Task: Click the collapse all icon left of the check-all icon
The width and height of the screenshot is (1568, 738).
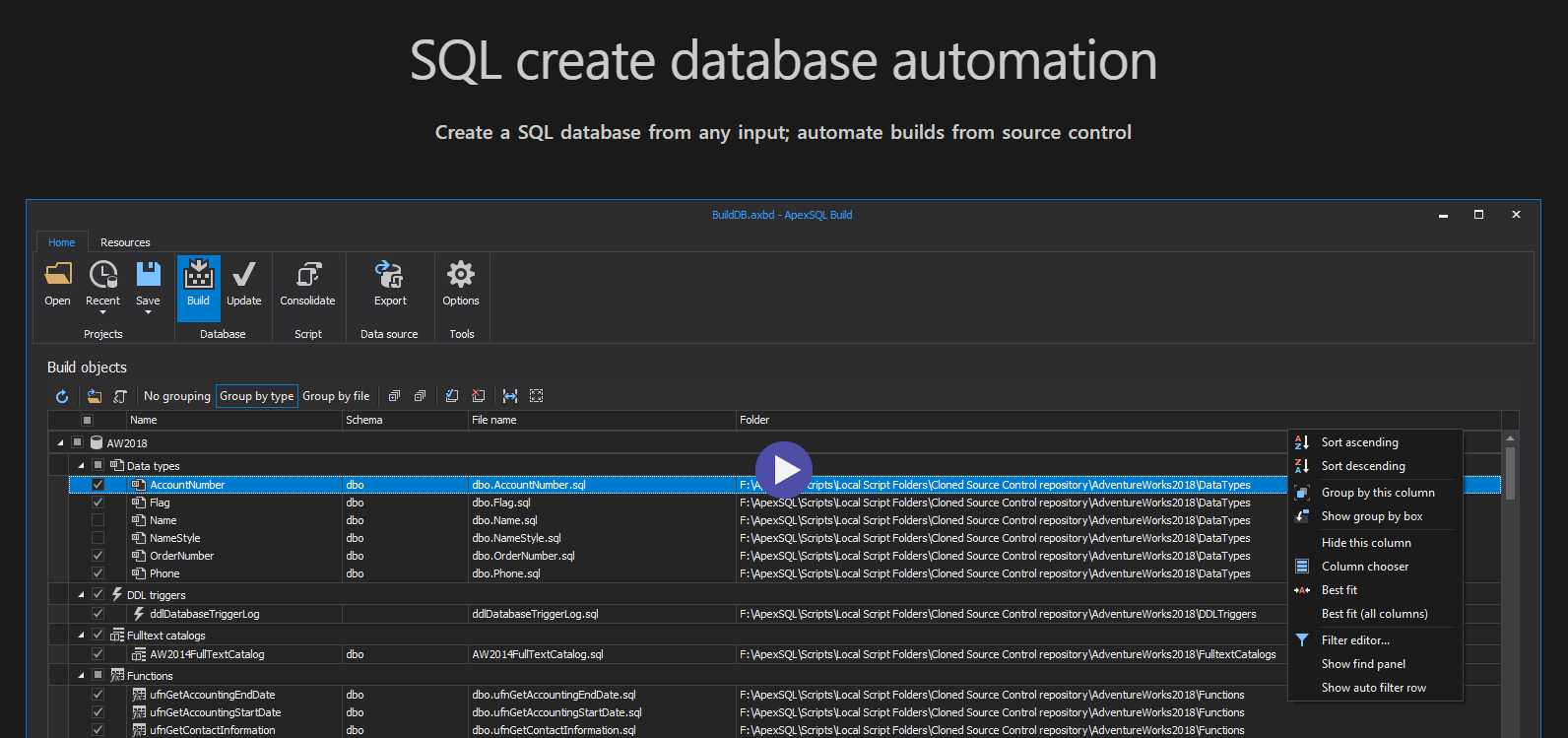Action: click(420, 396)
